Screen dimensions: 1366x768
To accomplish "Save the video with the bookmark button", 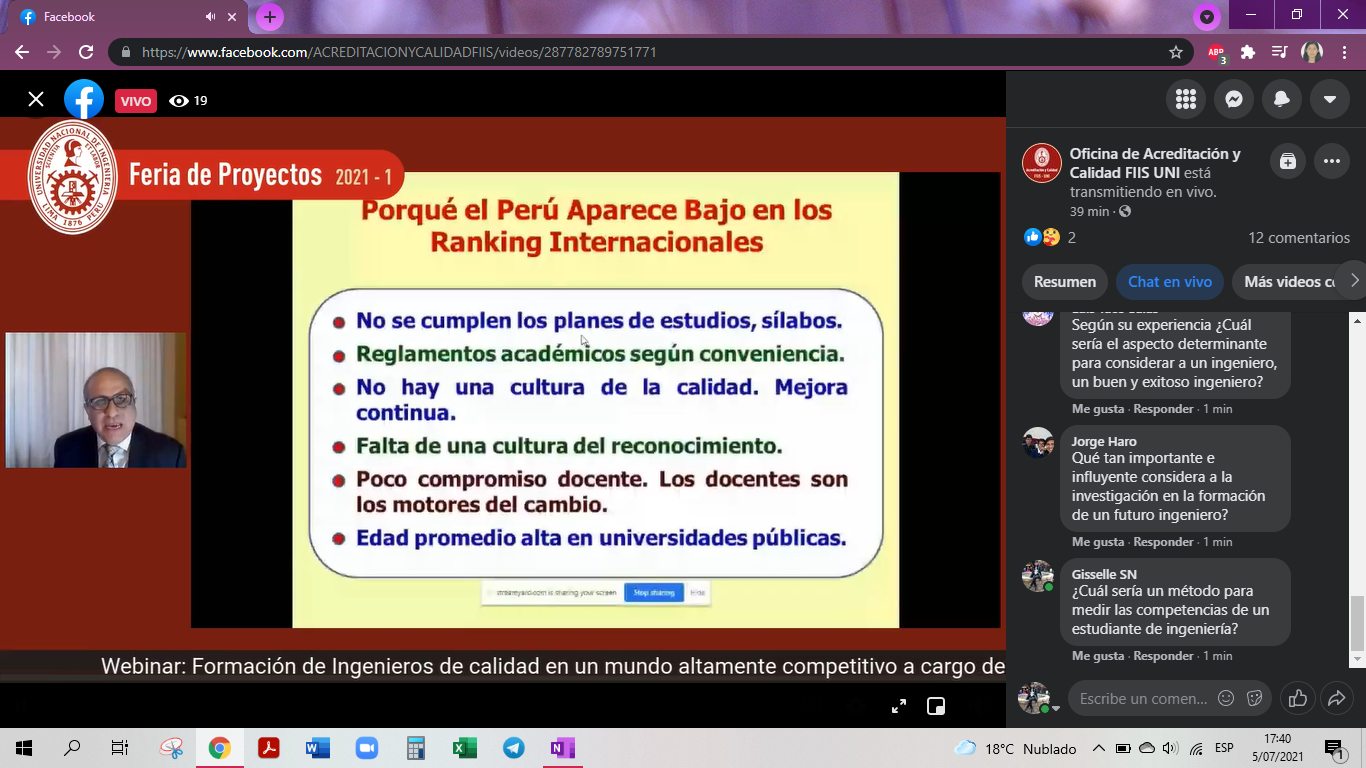I will pyautogui.click(x=1288, y=161).
